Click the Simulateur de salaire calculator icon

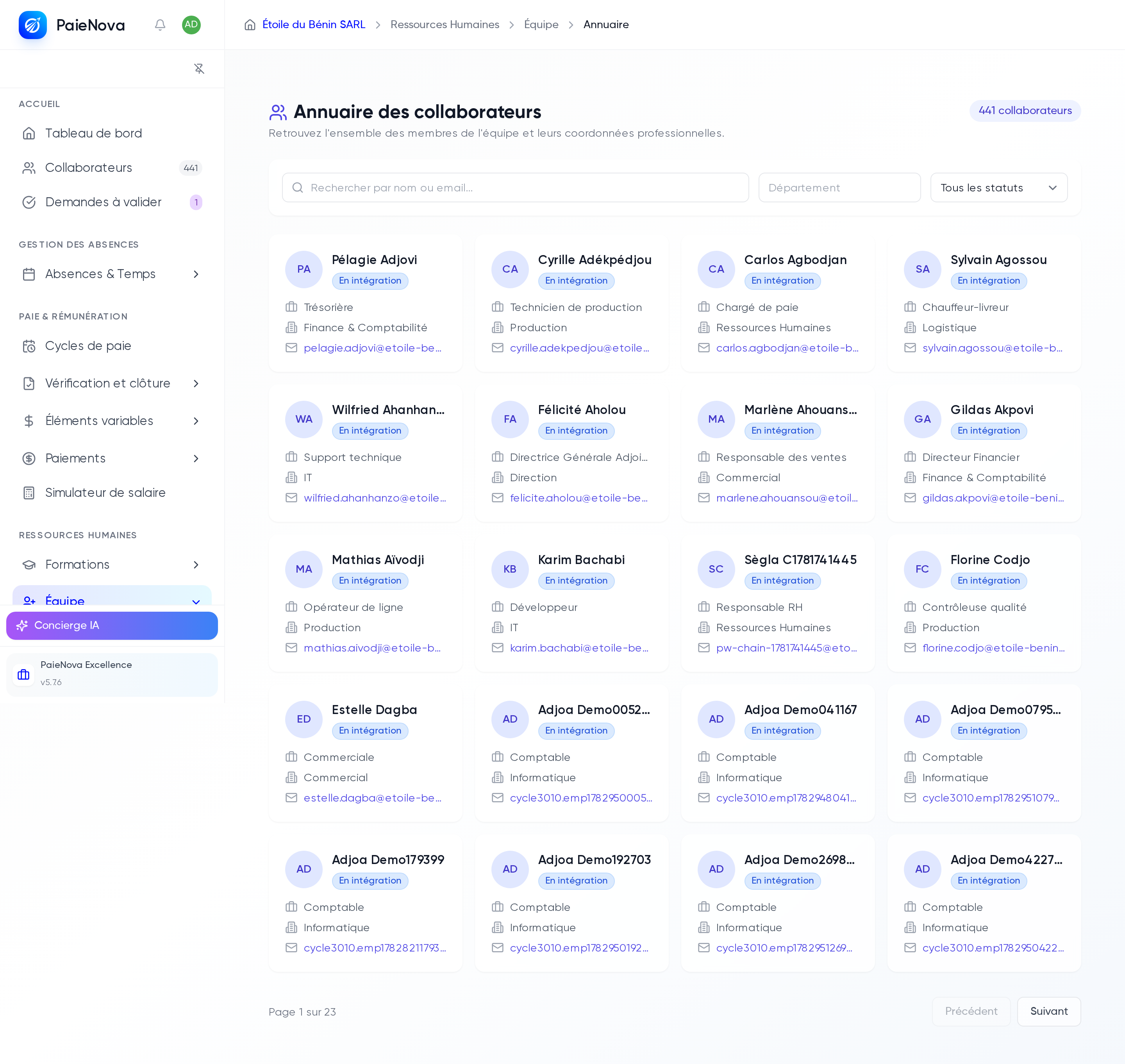point(29,493)
